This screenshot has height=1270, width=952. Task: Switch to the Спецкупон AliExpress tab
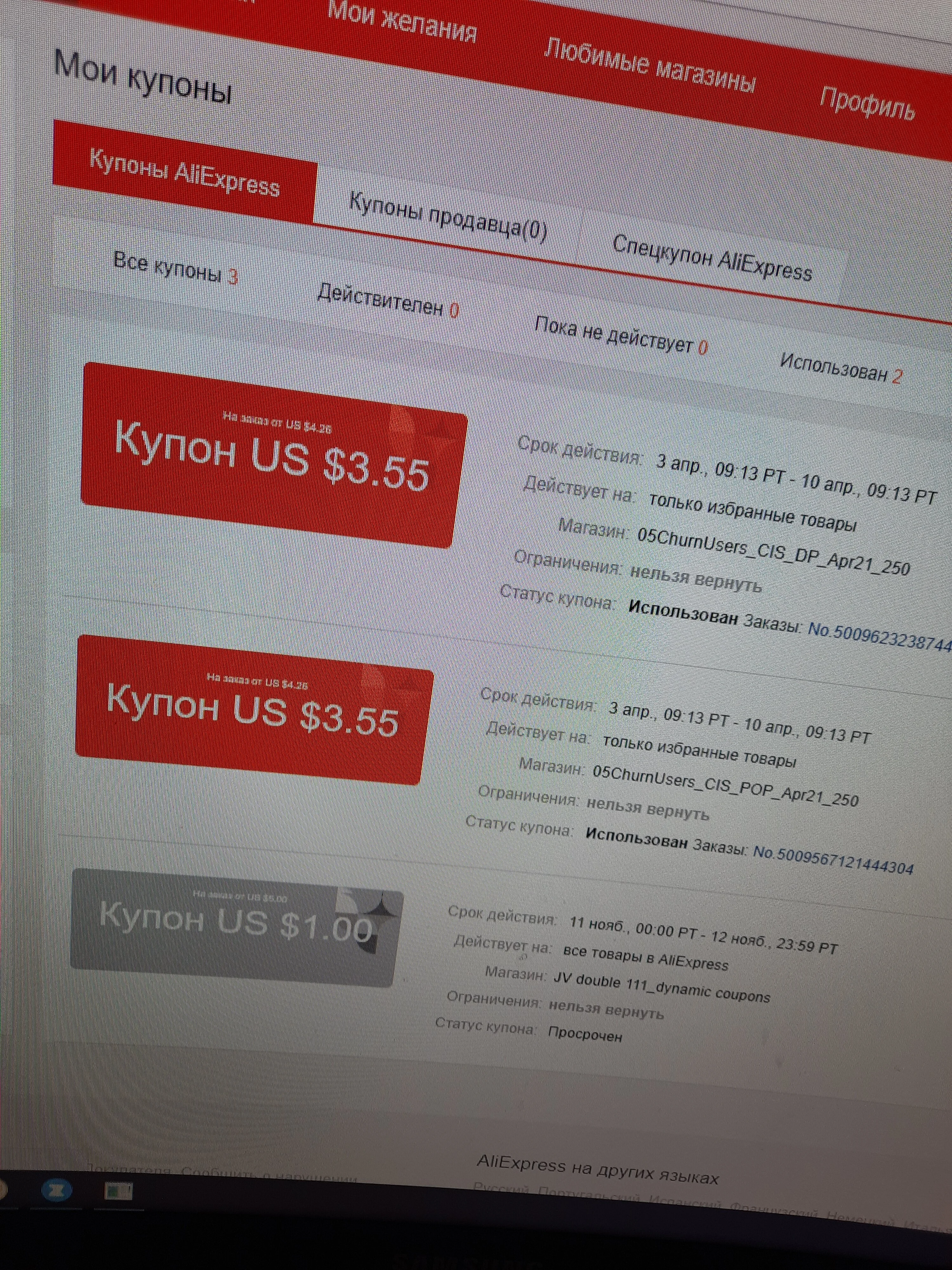point(712,258)
